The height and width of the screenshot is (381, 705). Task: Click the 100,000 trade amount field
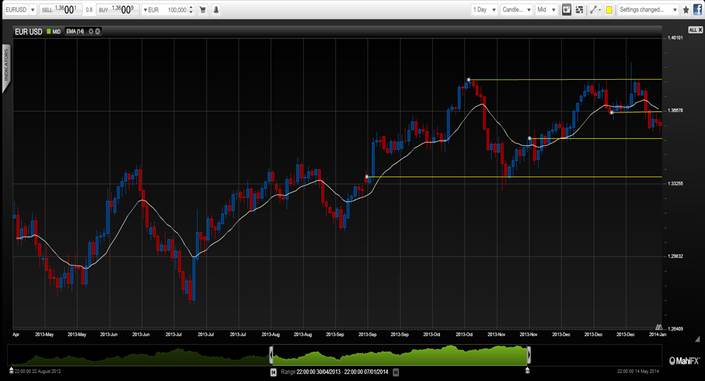pos(177,9)
